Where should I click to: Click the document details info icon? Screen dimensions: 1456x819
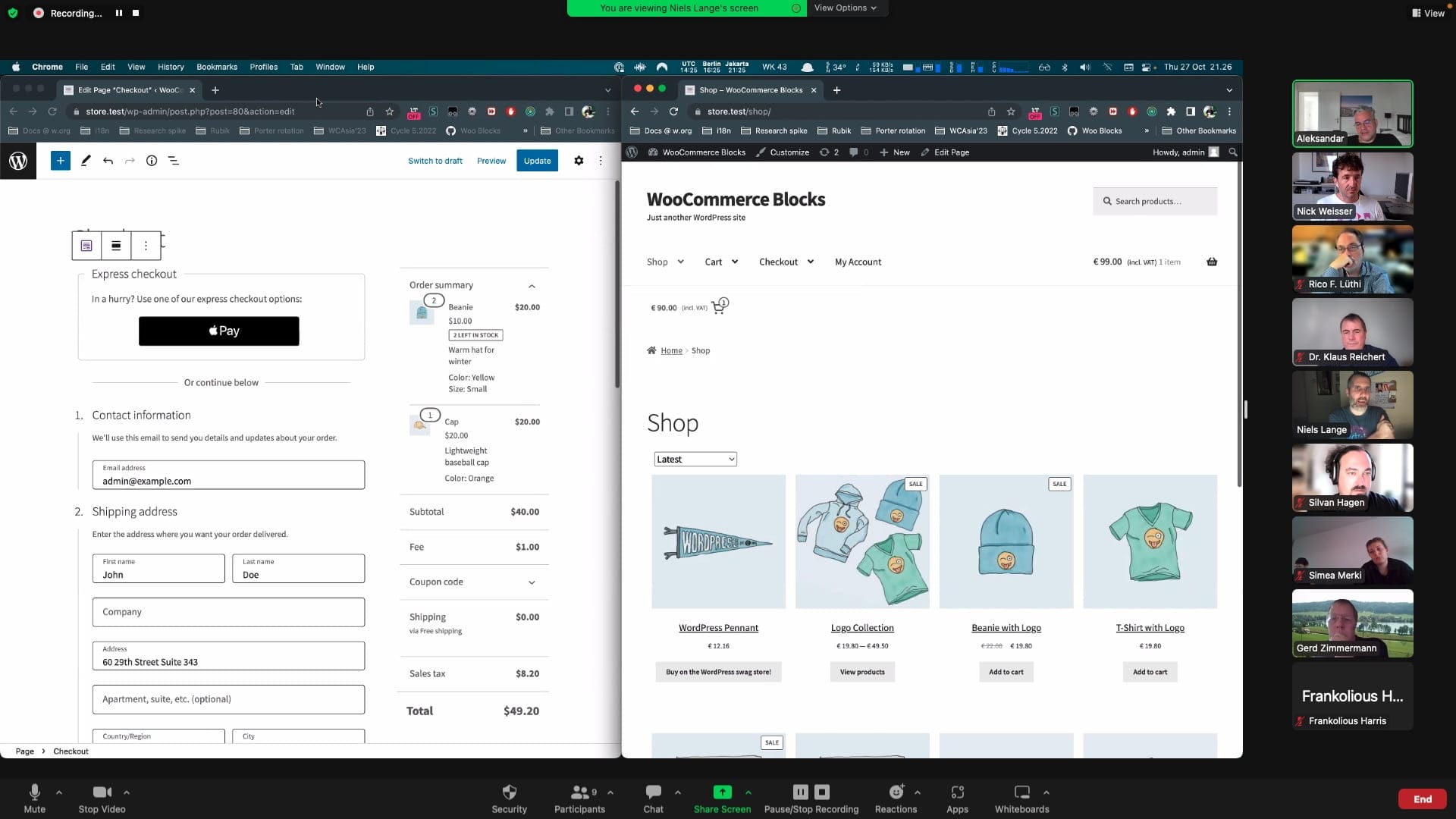click(152, 161)
